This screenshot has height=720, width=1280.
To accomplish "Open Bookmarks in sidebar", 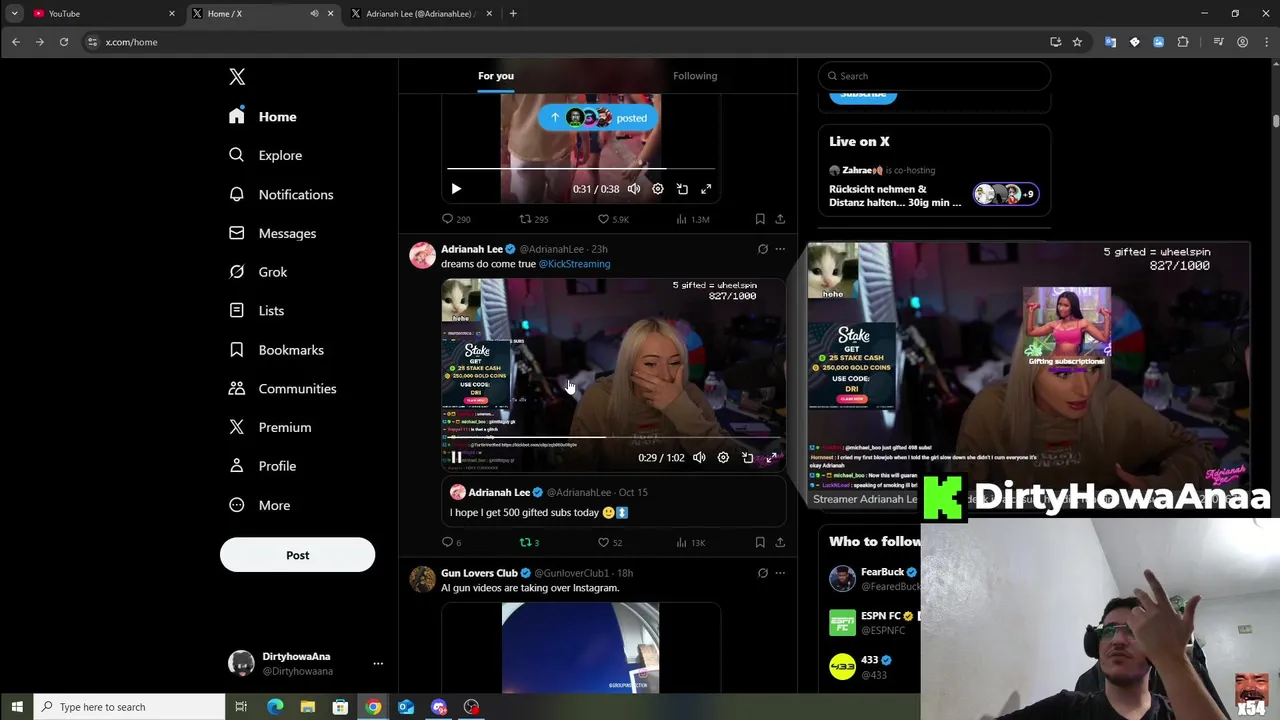I will 276,350.
